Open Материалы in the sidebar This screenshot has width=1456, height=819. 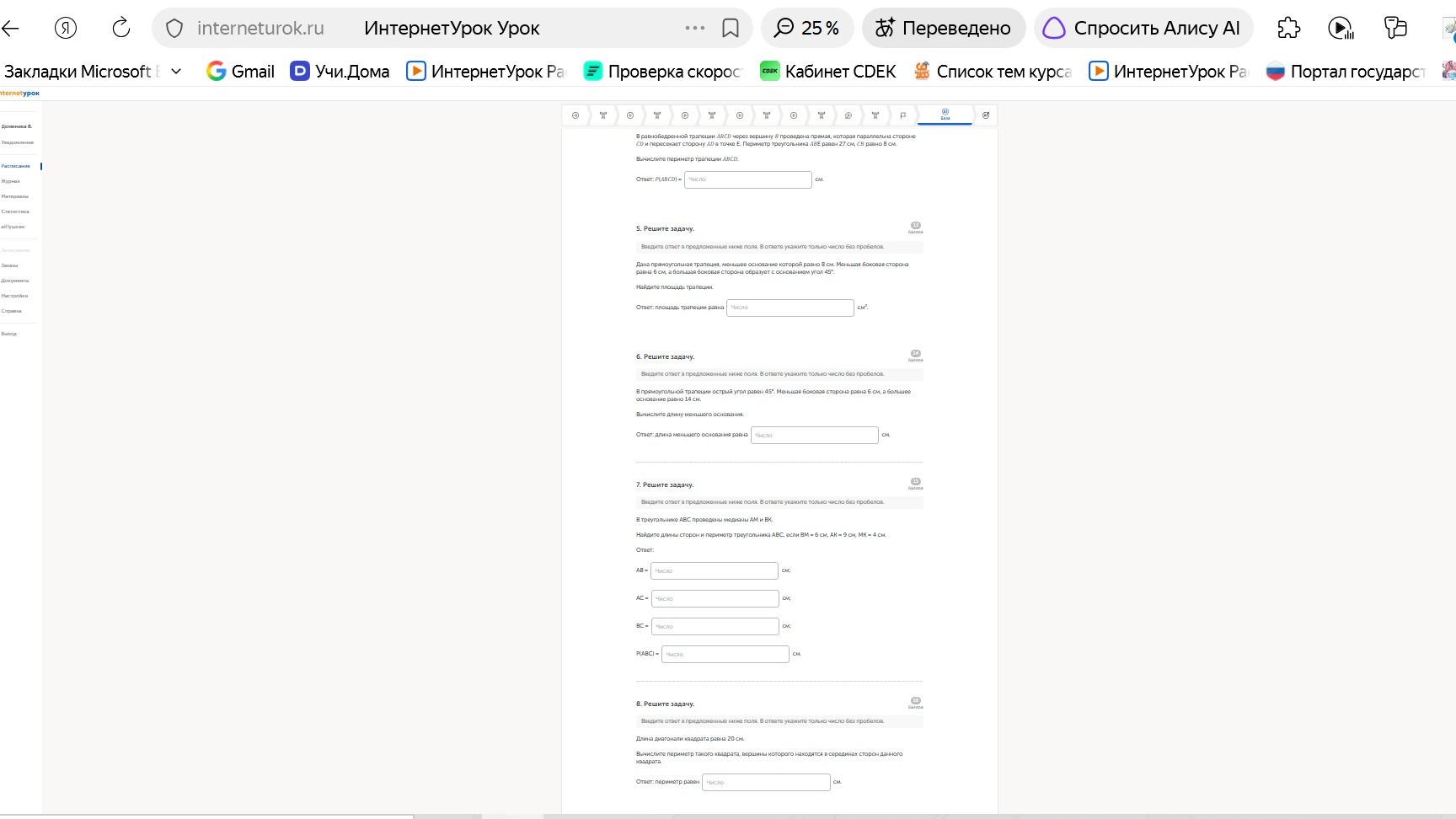(x=14, y=196)
